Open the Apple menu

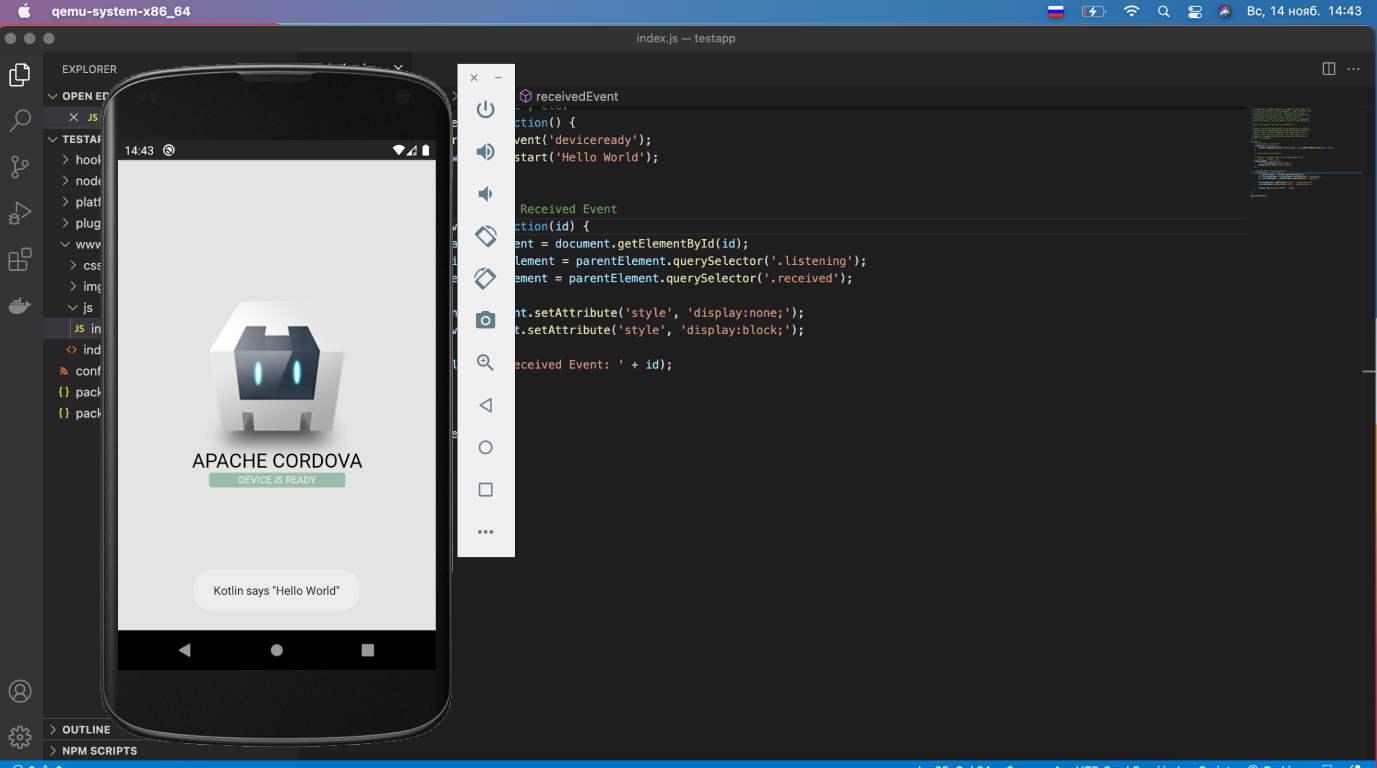pos(24,11)
